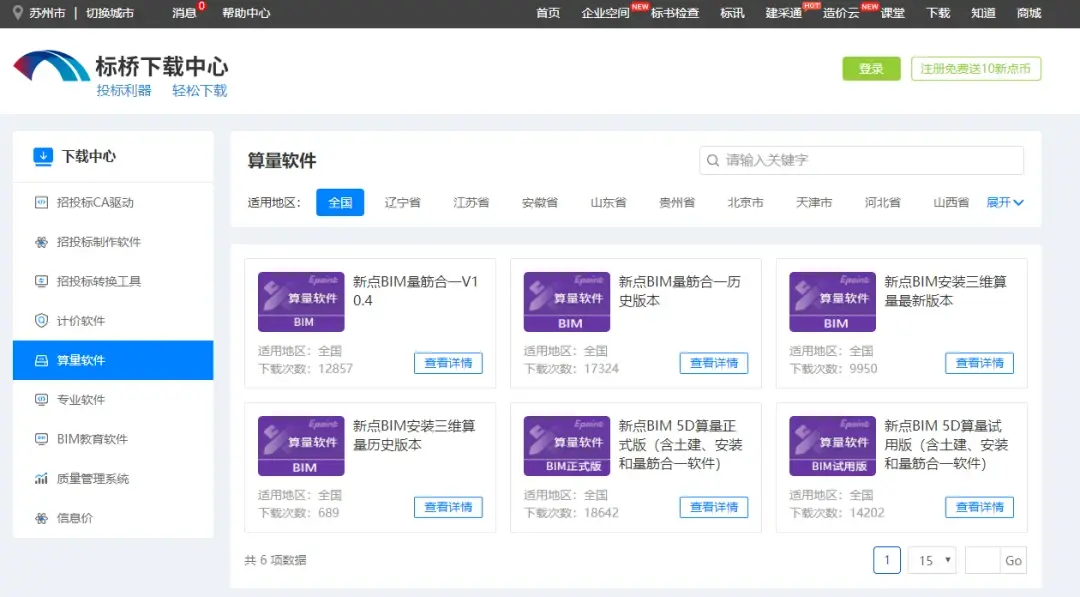Open the page size dropdown showing 15

pos(933,560)
